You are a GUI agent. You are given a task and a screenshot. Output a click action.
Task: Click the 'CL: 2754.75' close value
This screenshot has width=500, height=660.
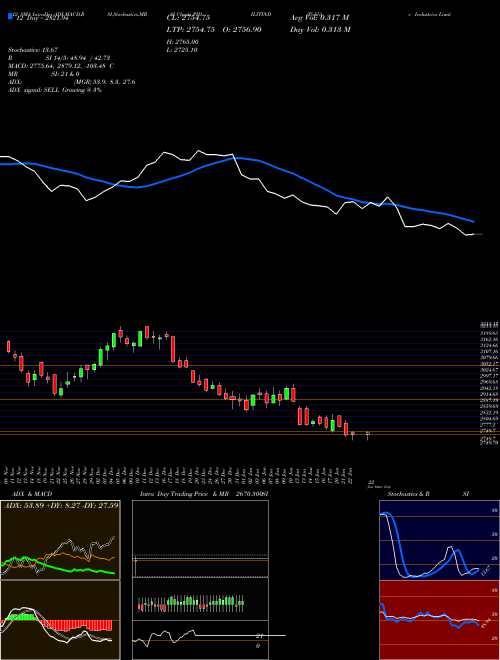coord(189,18)
